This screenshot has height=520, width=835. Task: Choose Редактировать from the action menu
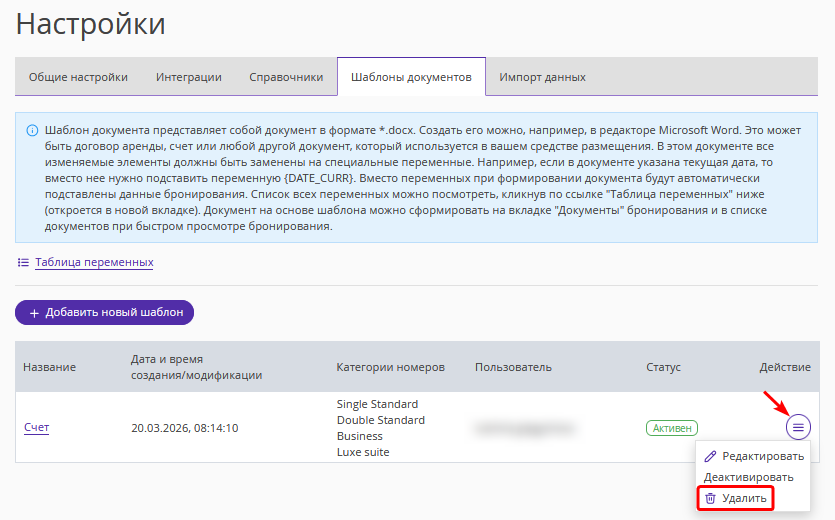click(x=762, y=456)
